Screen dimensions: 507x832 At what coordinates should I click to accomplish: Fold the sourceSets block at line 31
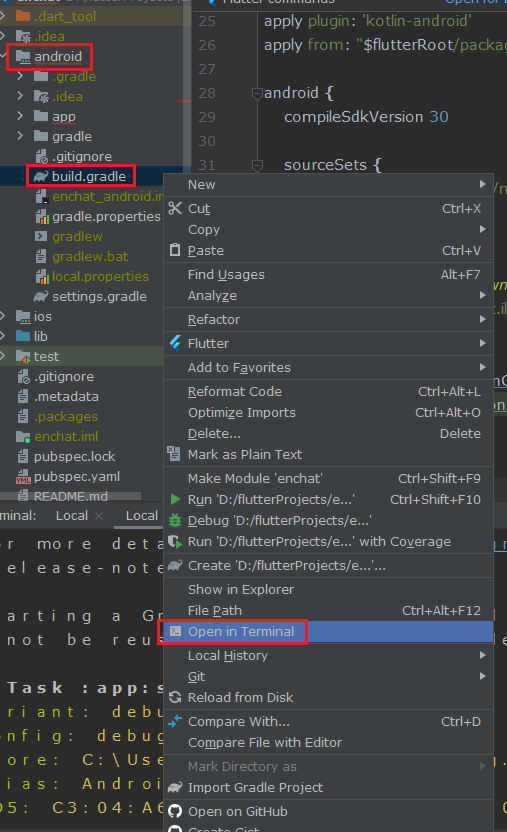(257, 166)
